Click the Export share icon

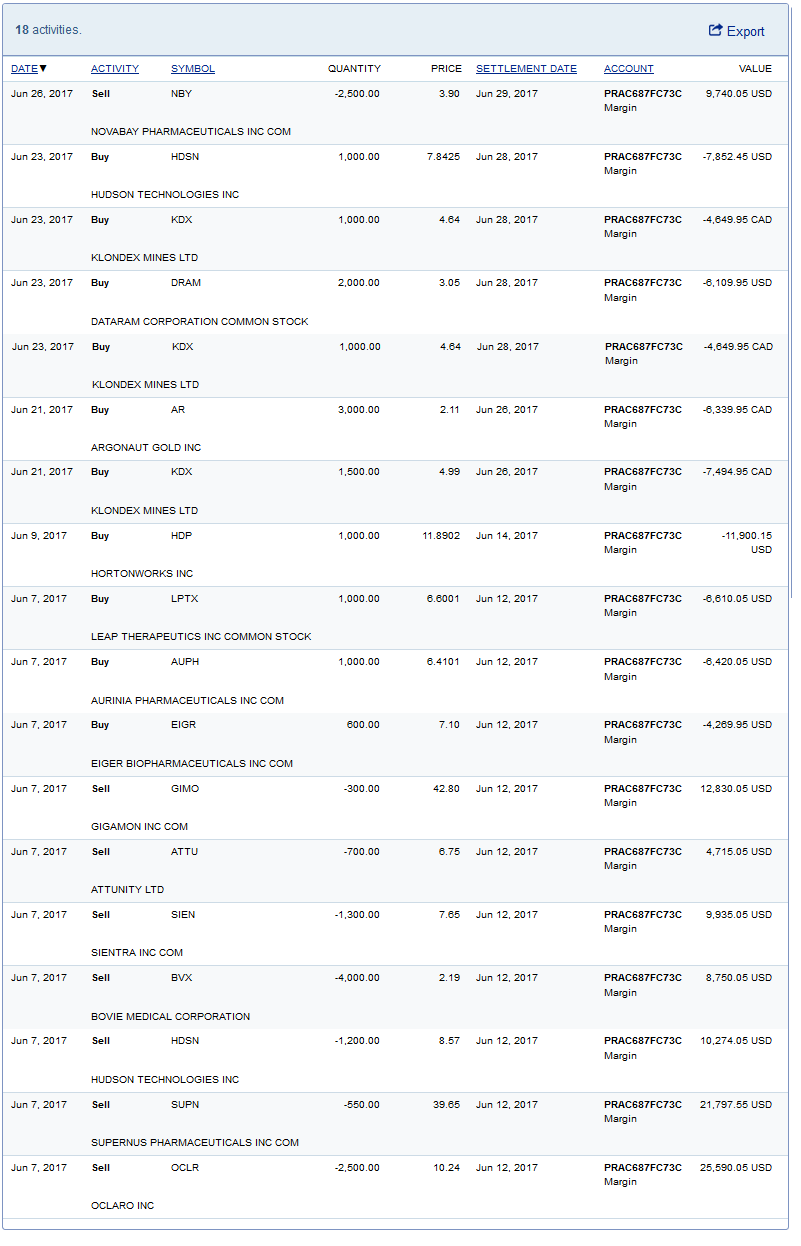pos(715,30)
